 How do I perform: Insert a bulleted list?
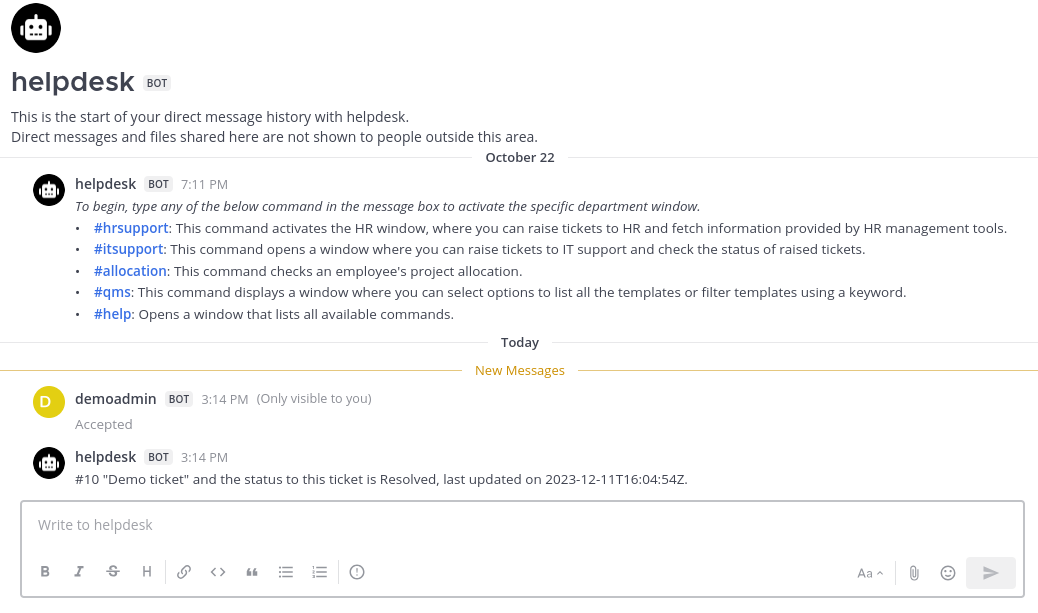coord(286,572)
